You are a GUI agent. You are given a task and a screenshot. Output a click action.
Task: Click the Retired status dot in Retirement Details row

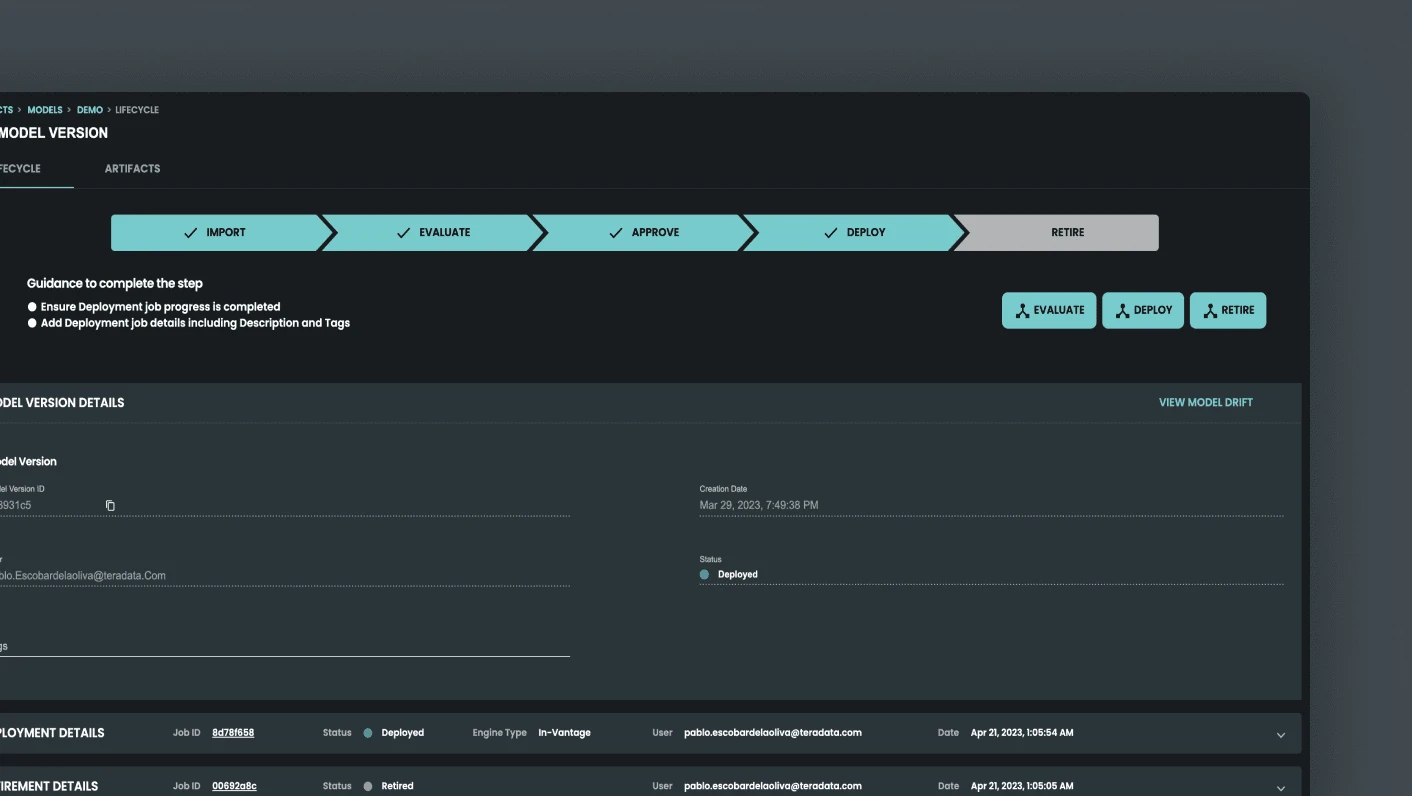point(368,786)
